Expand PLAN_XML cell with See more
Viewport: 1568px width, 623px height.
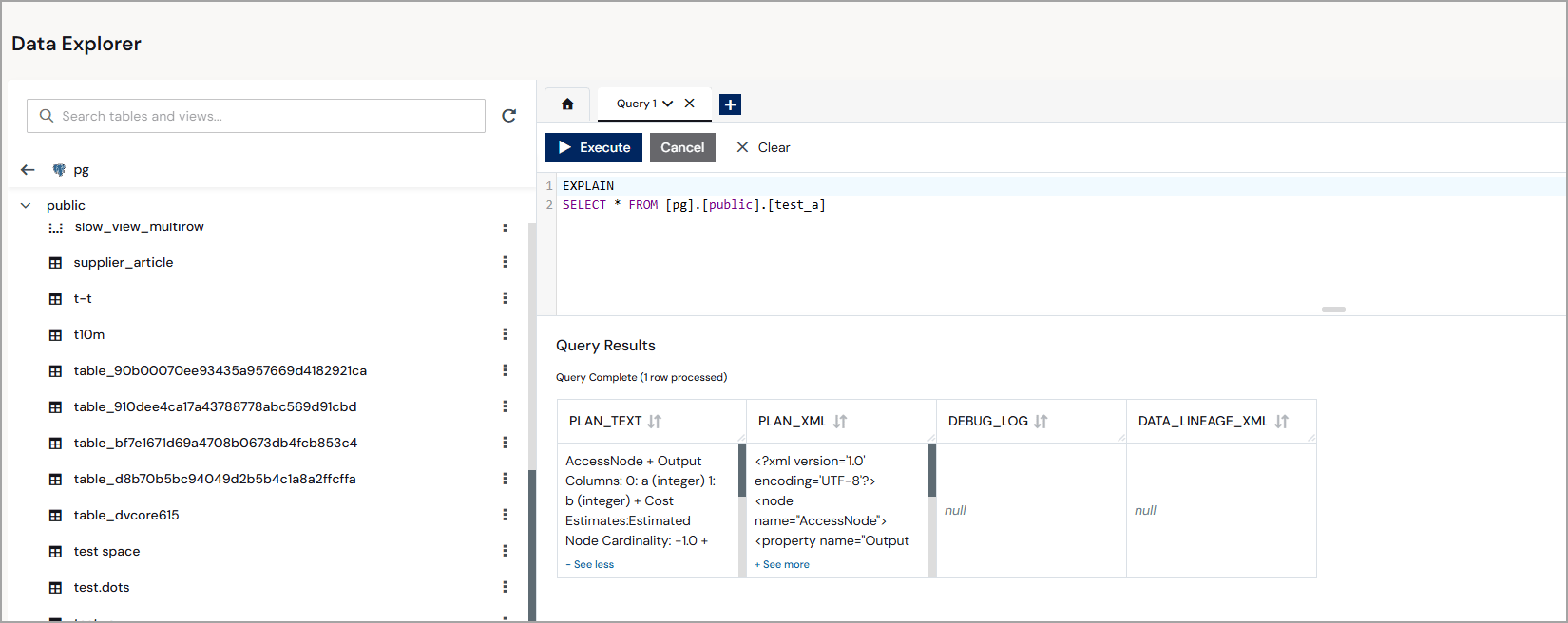tap(782, 564)
